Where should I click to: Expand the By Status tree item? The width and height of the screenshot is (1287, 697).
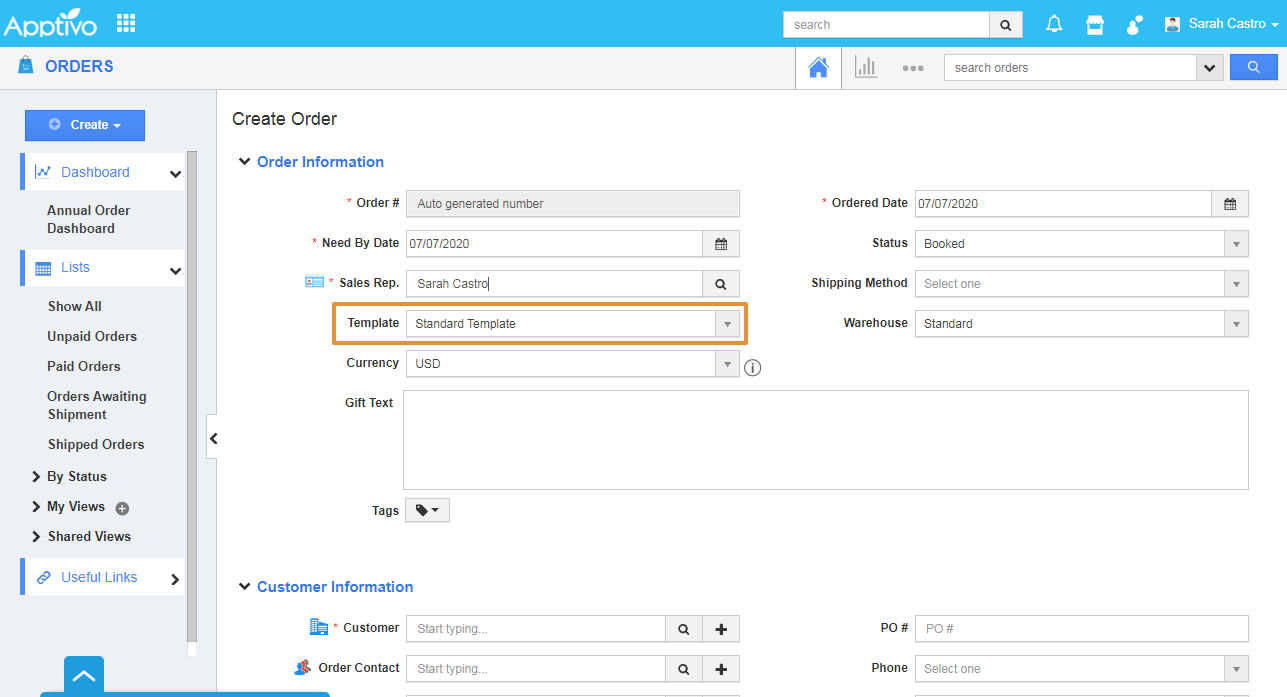(x=37, y=477)
